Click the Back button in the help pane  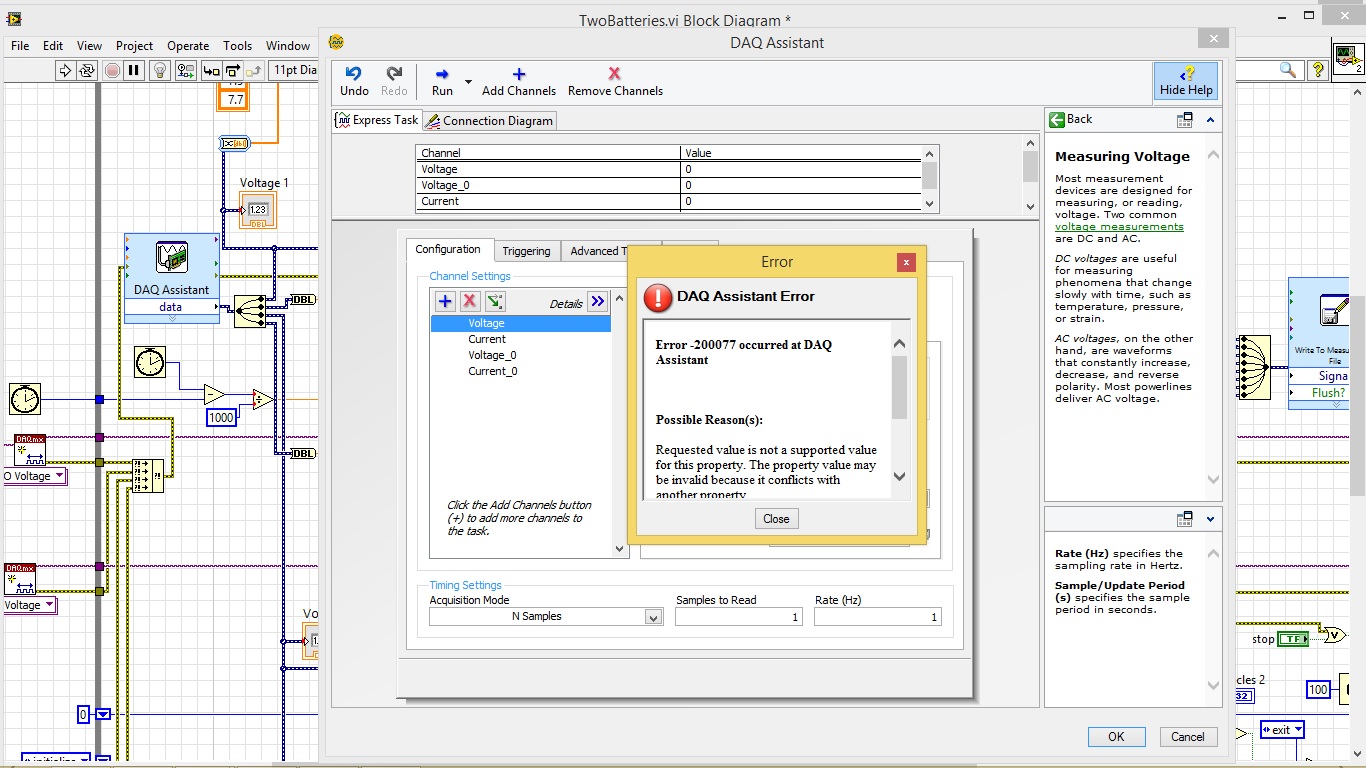point(1070,119)
